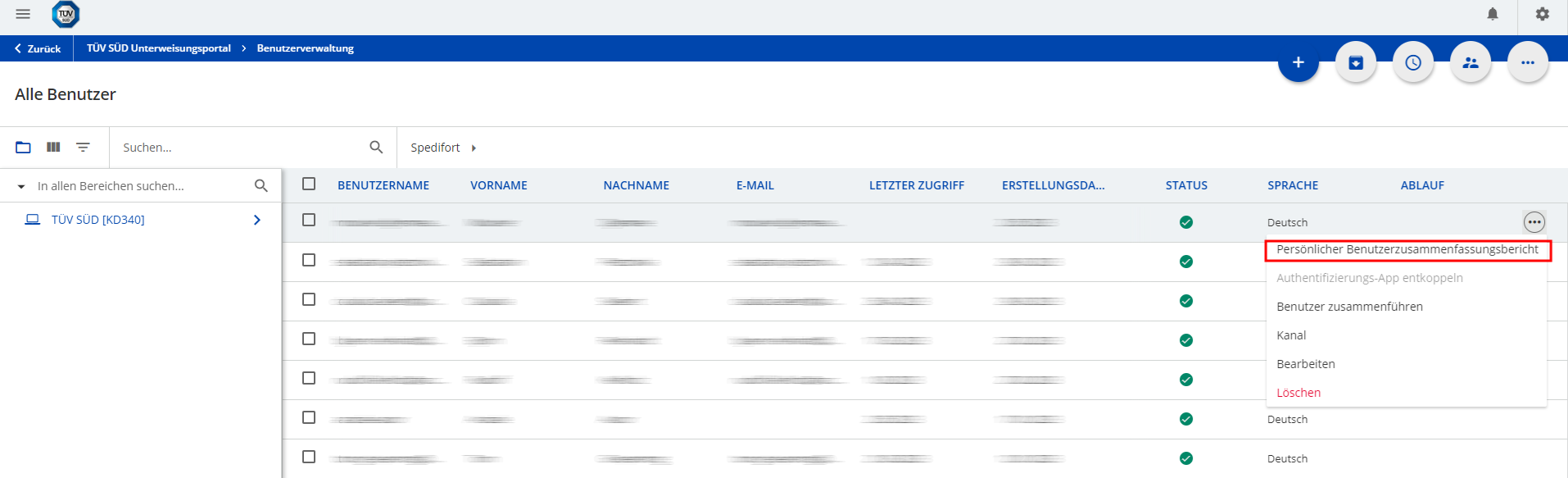Click the notification bell icon
Viewport: 1568px width, 478px height.
pos(1493,14)
